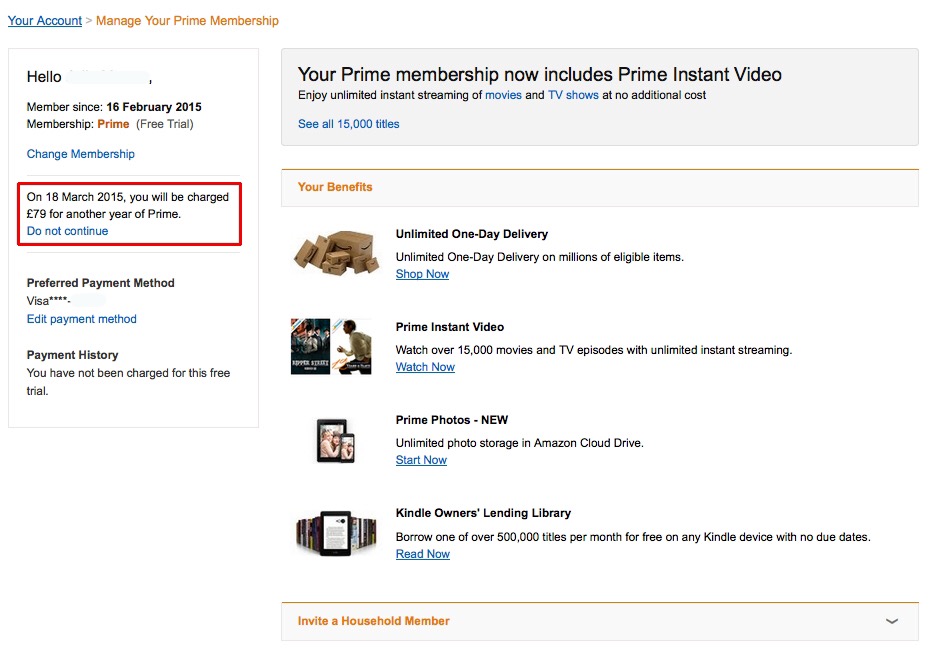Open the Invite a Household Member section
943x650 pixels.
[x=374, y=621]
